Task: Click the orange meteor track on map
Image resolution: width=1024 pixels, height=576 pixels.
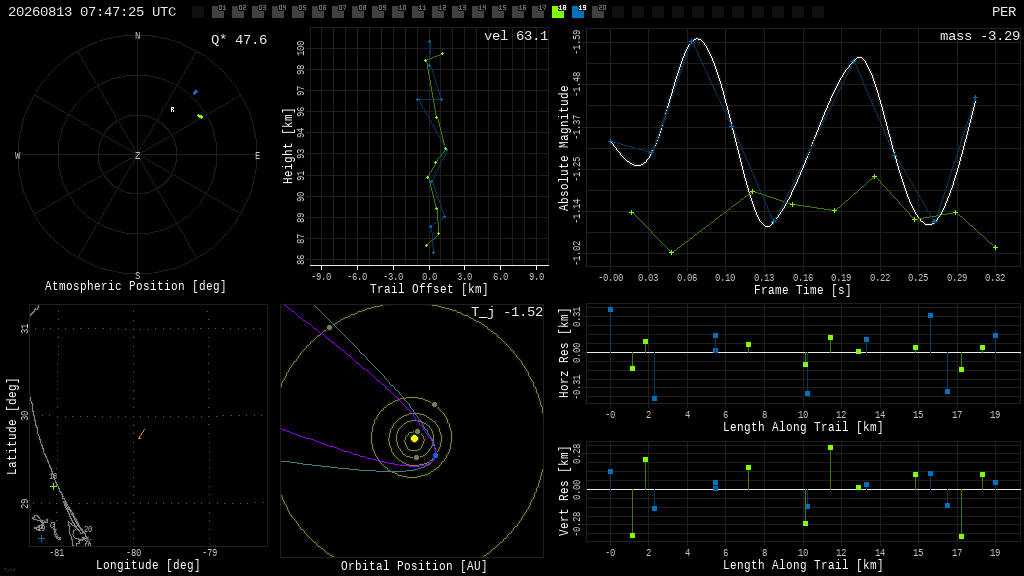Action: coord(142,434)
